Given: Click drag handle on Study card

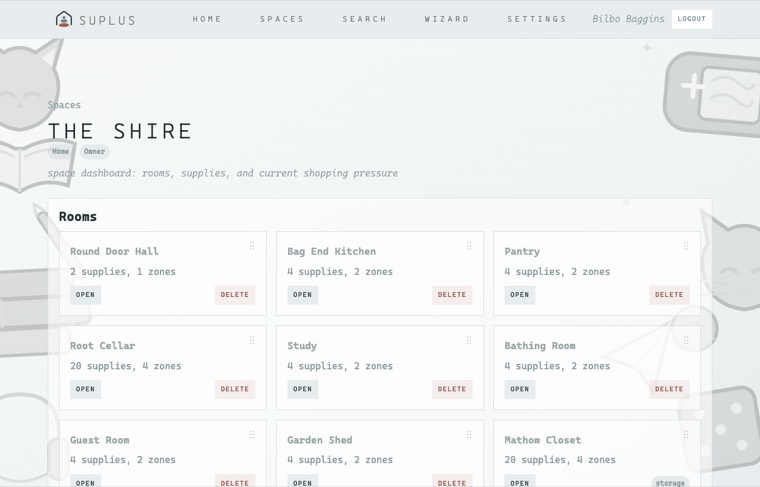Looking at the screenshot, I should pos(469,340).
